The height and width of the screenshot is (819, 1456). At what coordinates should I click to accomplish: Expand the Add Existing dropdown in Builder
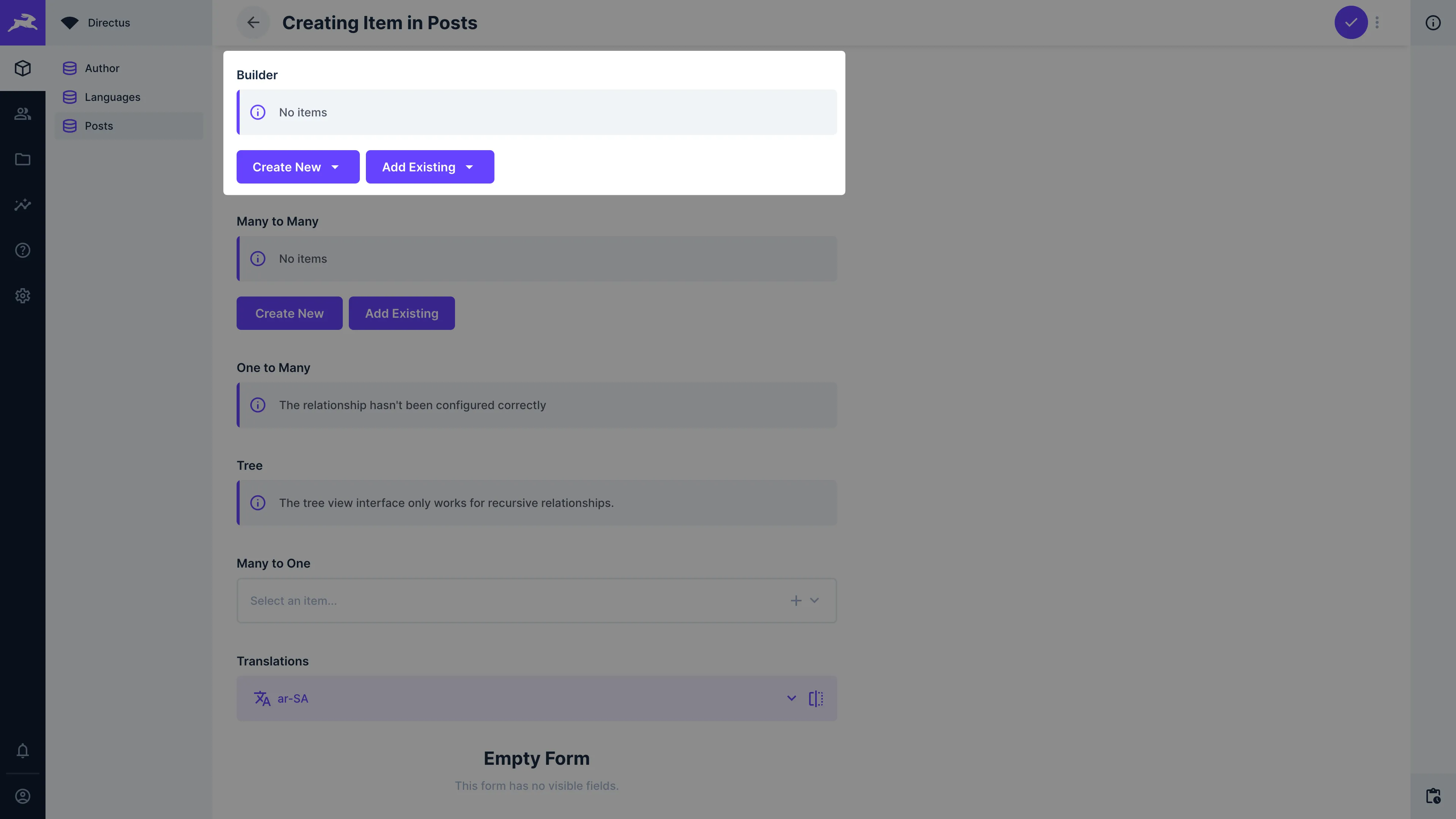(469, 167)
